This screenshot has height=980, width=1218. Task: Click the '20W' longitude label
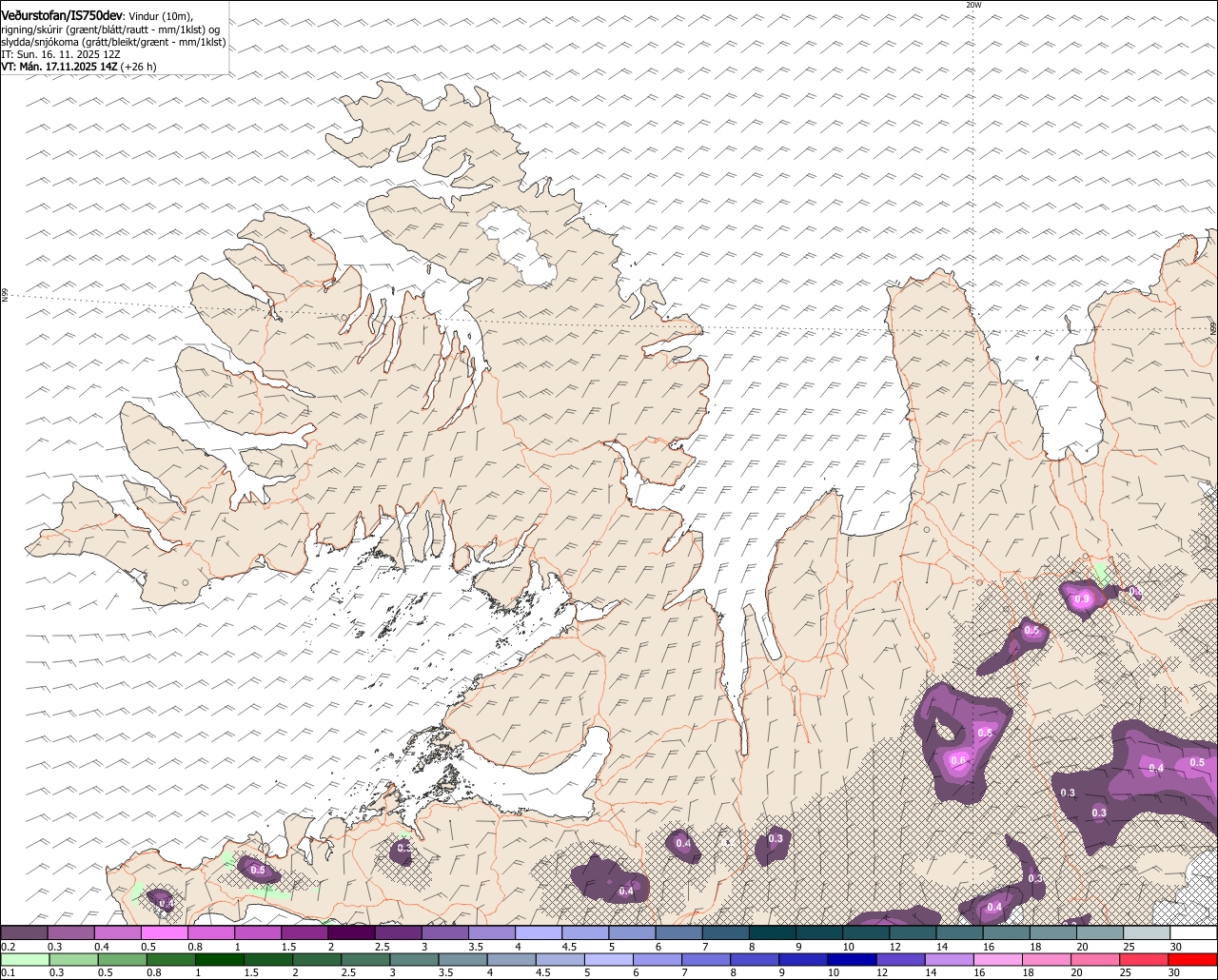(972, 5)
